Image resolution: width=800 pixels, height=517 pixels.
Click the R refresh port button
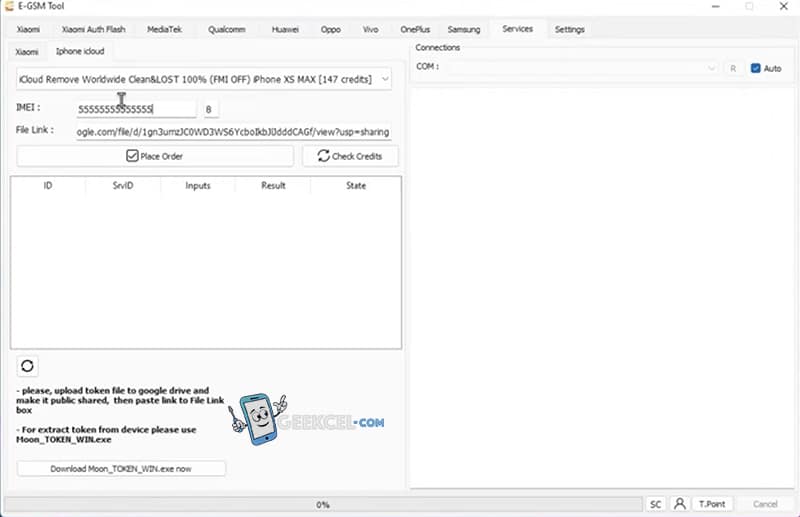[733, 68]
